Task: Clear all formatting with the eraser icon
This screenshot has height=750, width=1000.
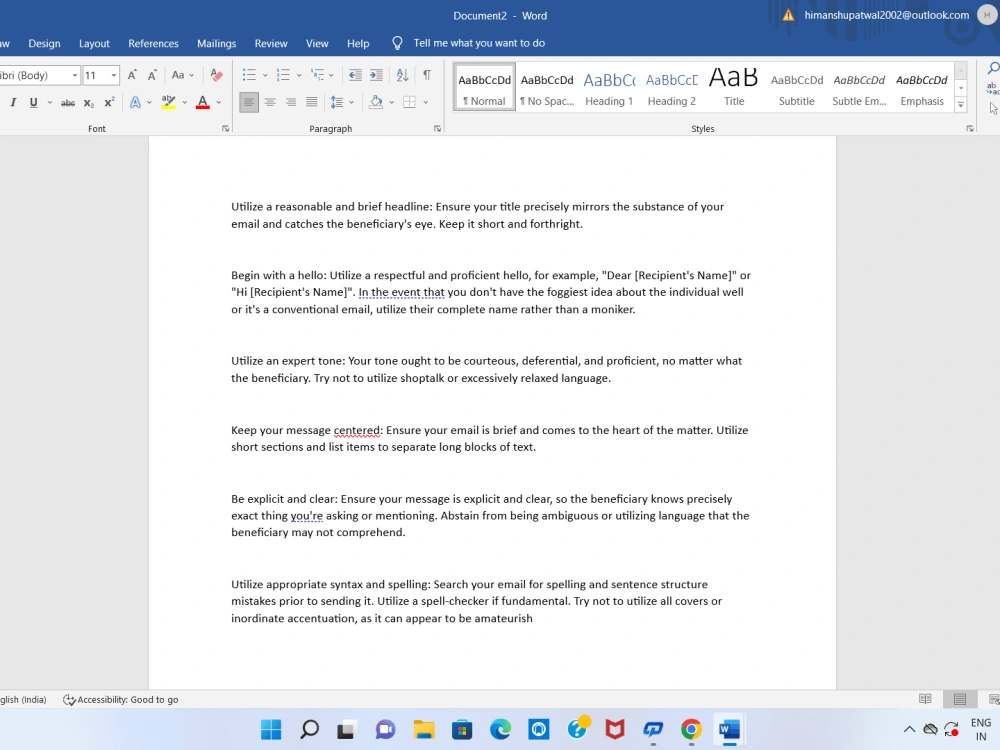Action: [x=216, y=75]
